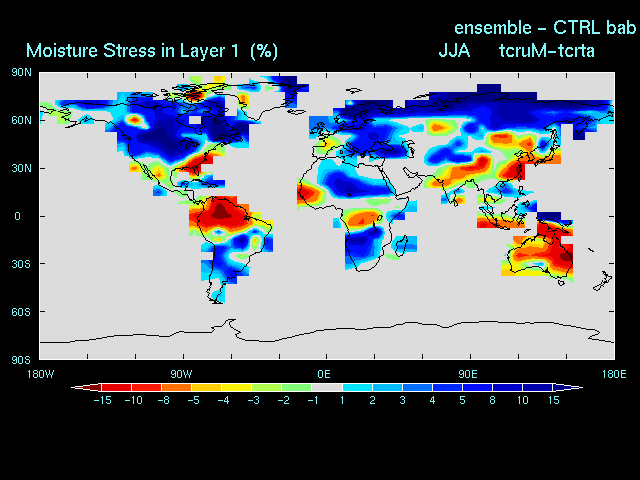Click the -15 colorbar tick value
This screenshot has height=480, width=640.
[x=102, y=400]
